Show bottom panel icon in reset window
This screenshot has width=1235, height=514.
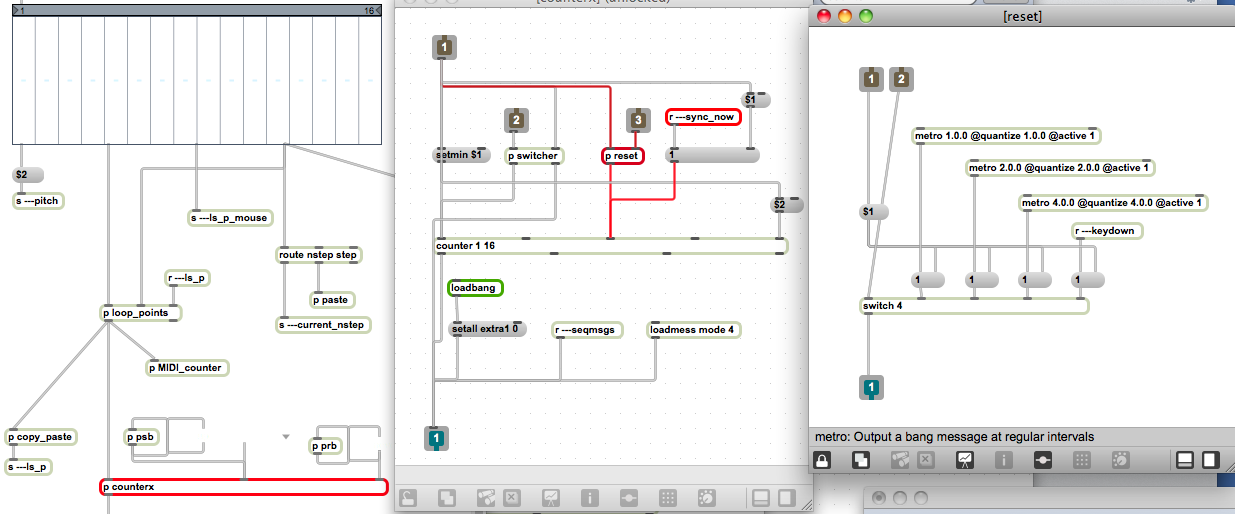(1183, 461)
